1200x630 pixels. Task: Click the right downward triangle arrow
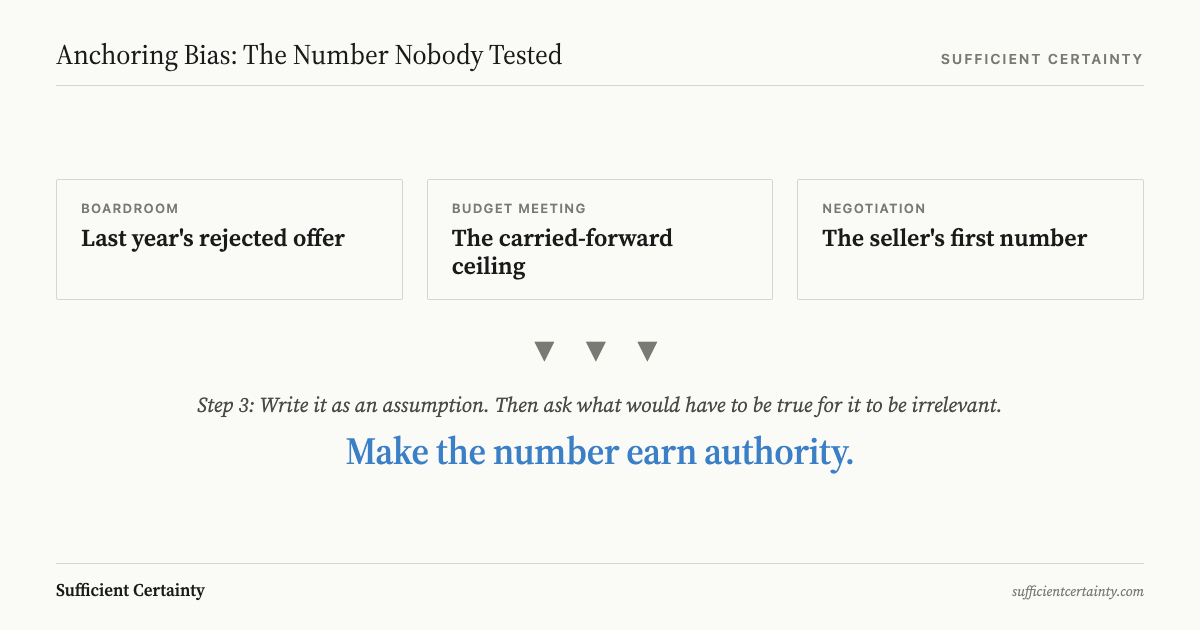(x=648, y=351)
